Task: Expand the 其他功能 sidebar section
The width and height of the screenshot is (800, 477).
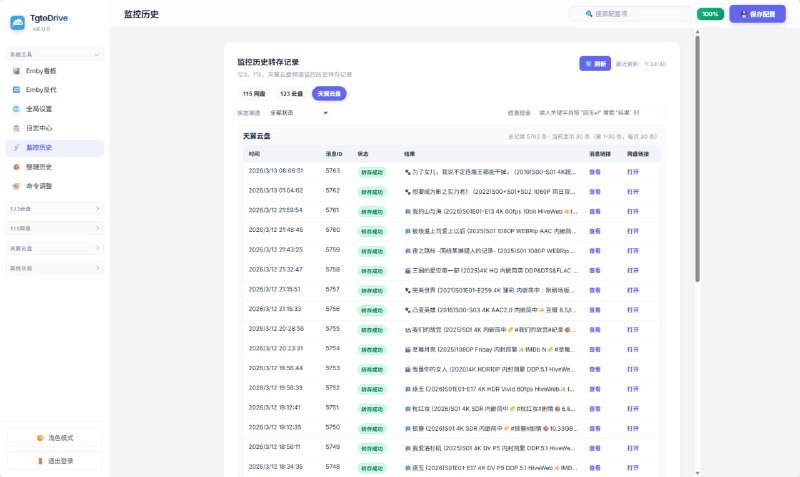Action: [x=55, y=268]
